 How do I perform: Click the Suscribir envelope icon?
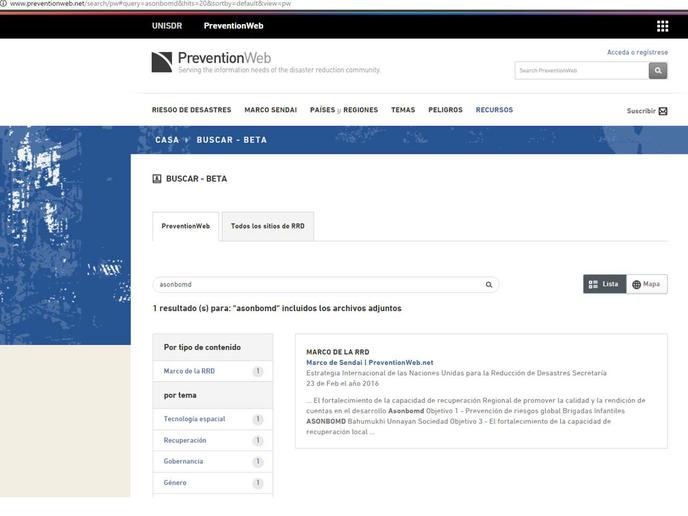[x=663, y=111]
